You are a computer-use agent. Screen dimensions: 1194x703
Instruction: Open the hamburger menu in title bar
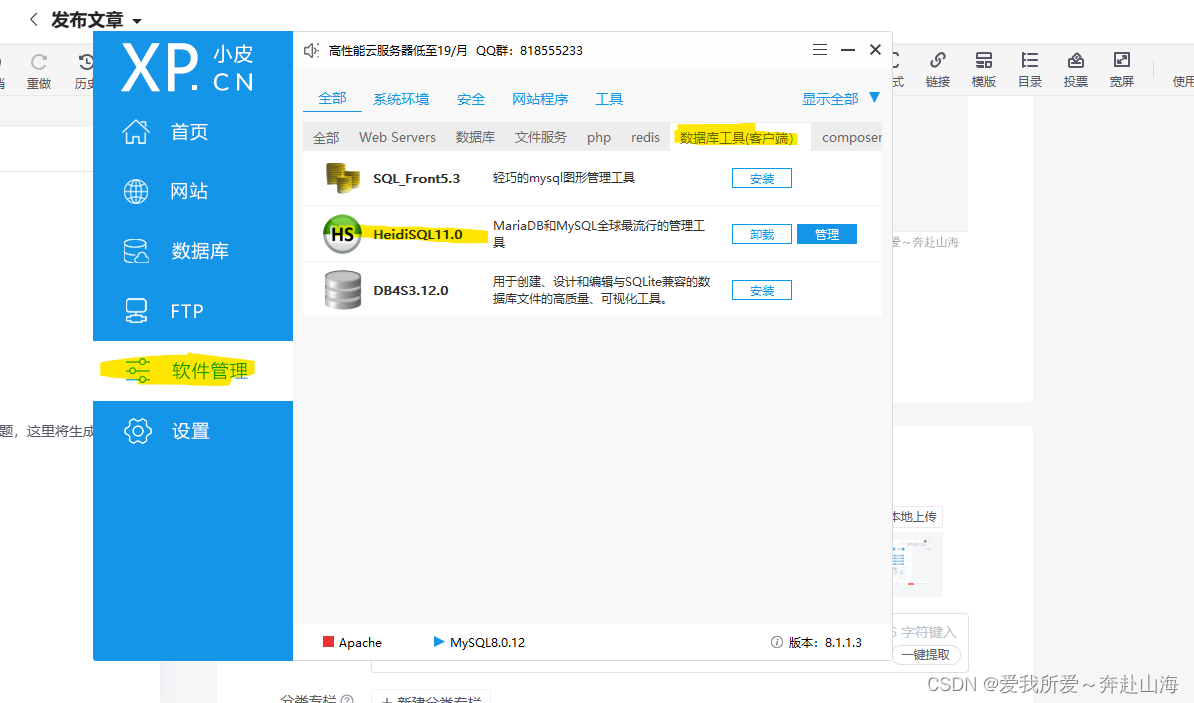tap(819, 50)
